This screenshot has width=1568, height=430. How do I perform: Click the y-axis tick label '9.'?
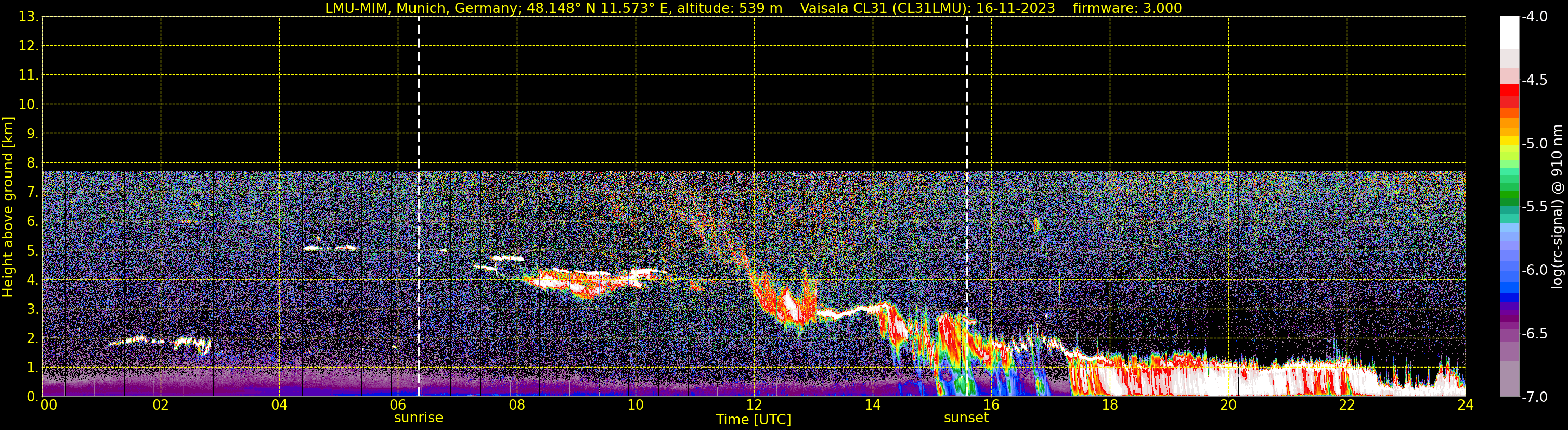(32, 133)
